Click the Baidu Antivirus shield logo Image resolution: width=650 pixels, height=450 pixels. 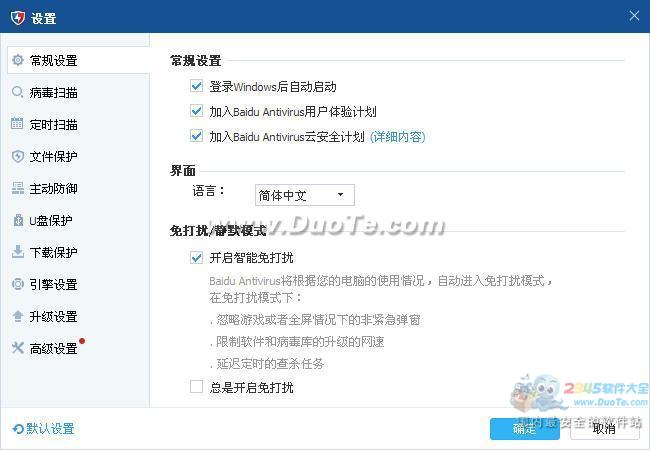[18, 18]
